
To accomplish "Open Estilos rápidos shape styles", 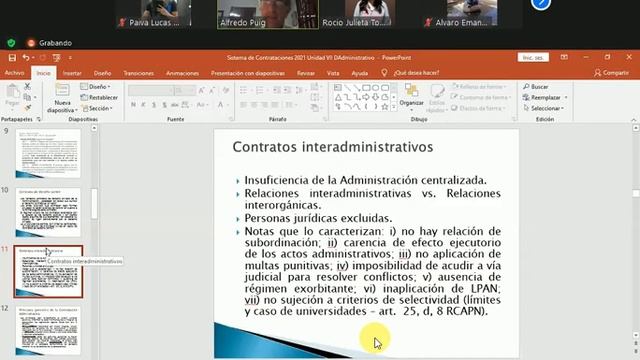I will 437,98.
